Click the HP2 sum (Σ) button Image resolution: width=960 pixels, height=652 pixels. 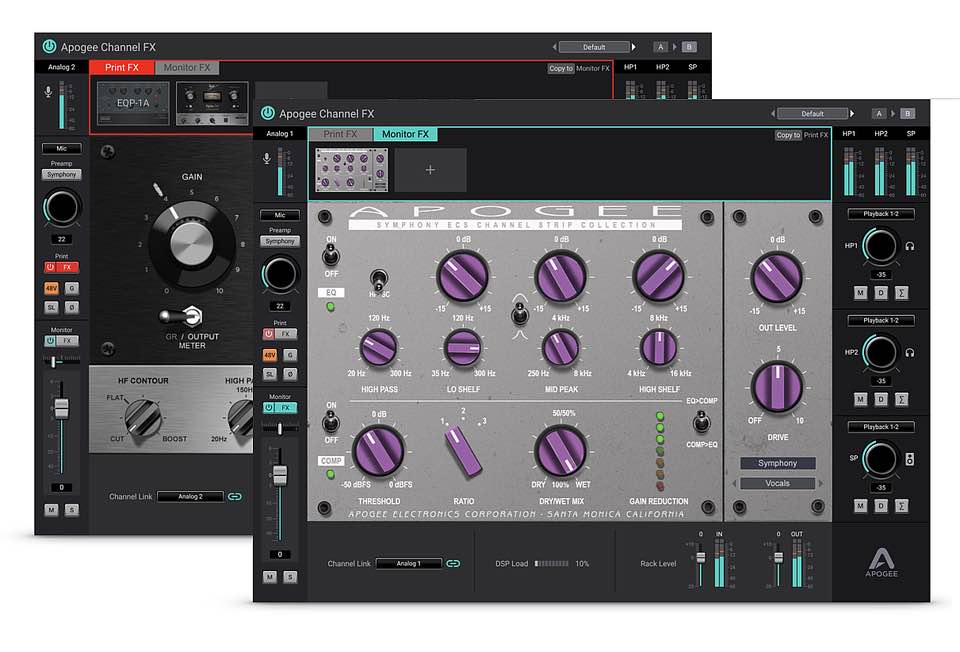pyautogui.click(x=901, y=399)
